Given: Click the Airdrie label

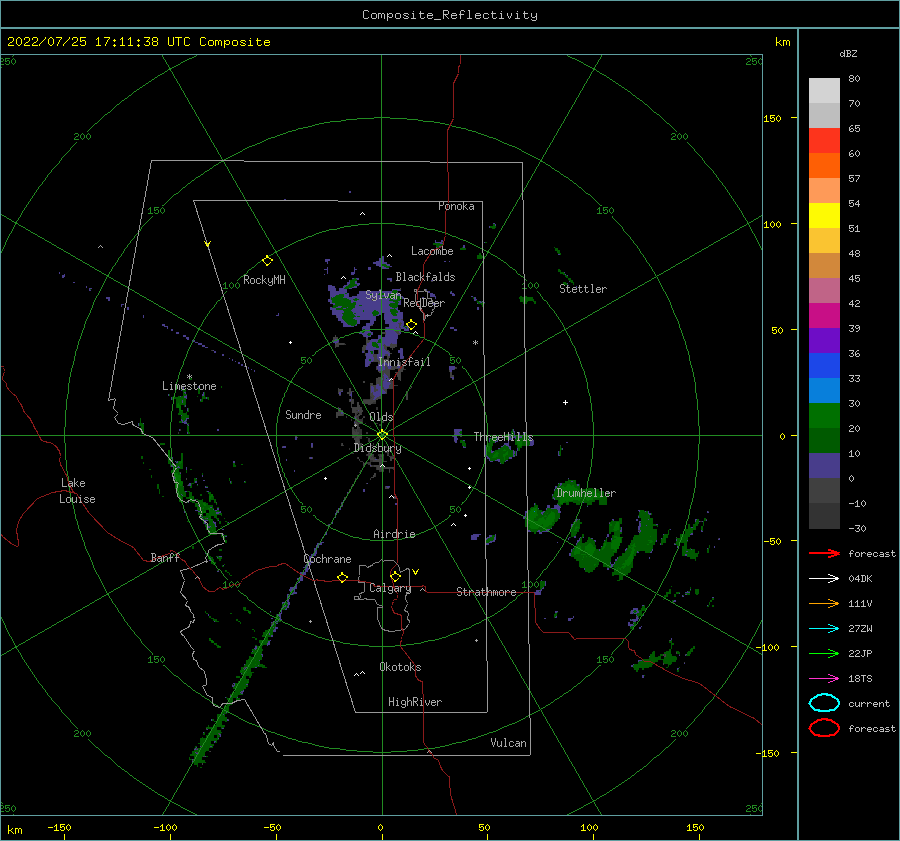Looking at the screenshot, I should tap(394, 534).
